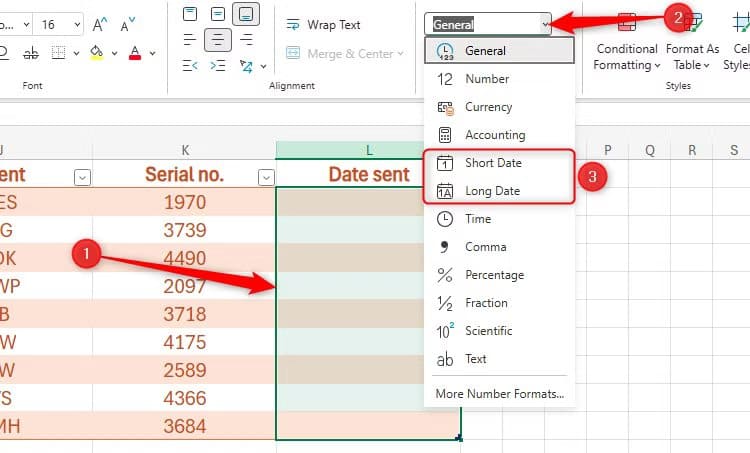This screenshot has width=750, height=453.
Task: Click the text orientation icon
Action: [246, 66]
